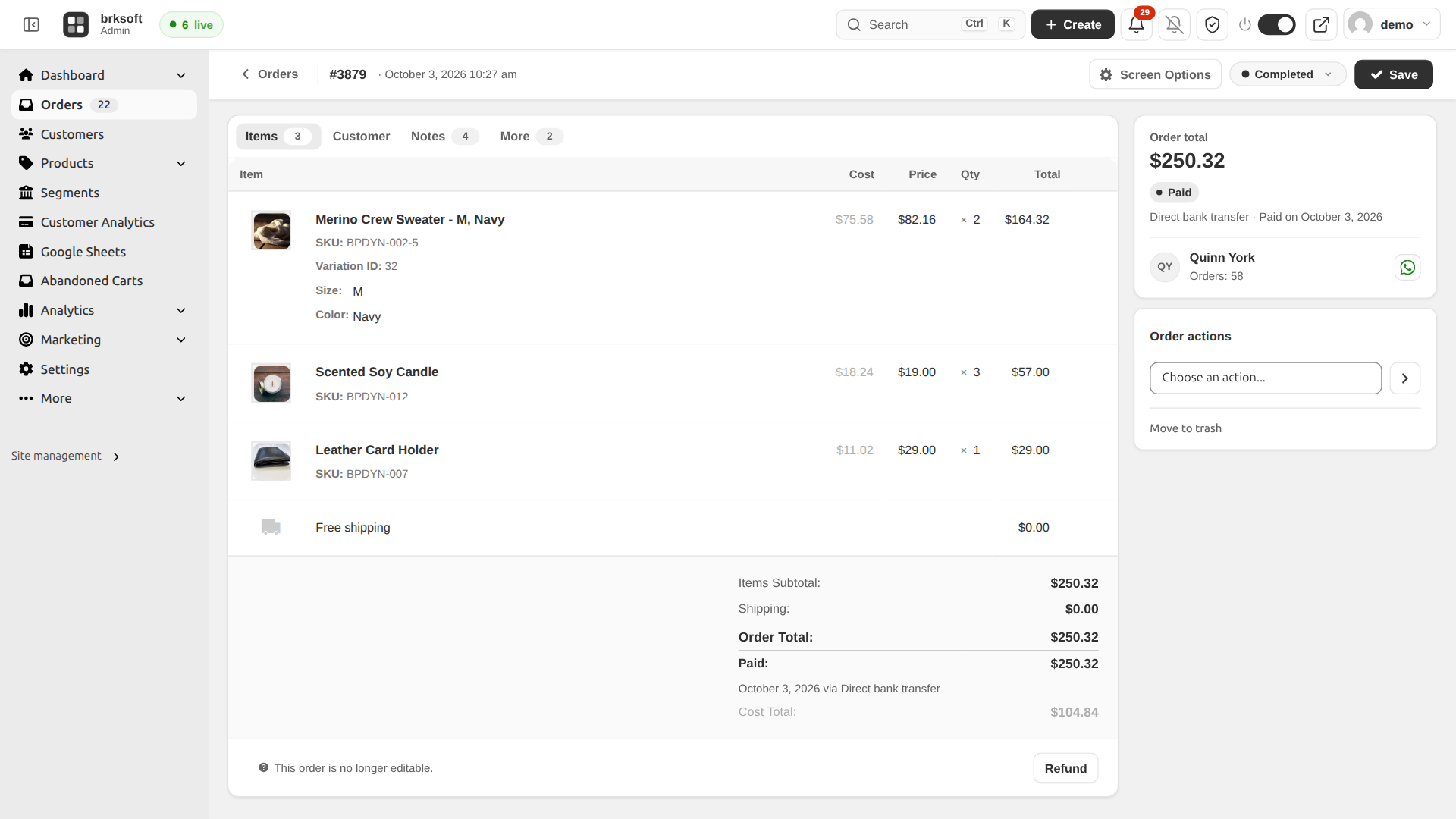Click the muted bell icon
This screenshot has width=1456, height=819.
click(1175, 25)
